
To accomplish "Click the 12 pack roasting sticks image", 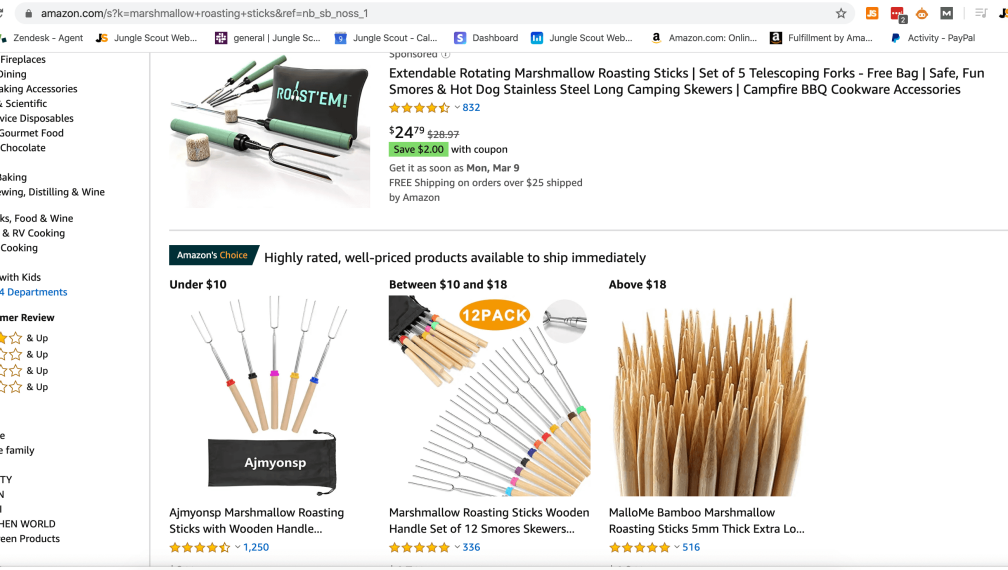I will point(488,396).
